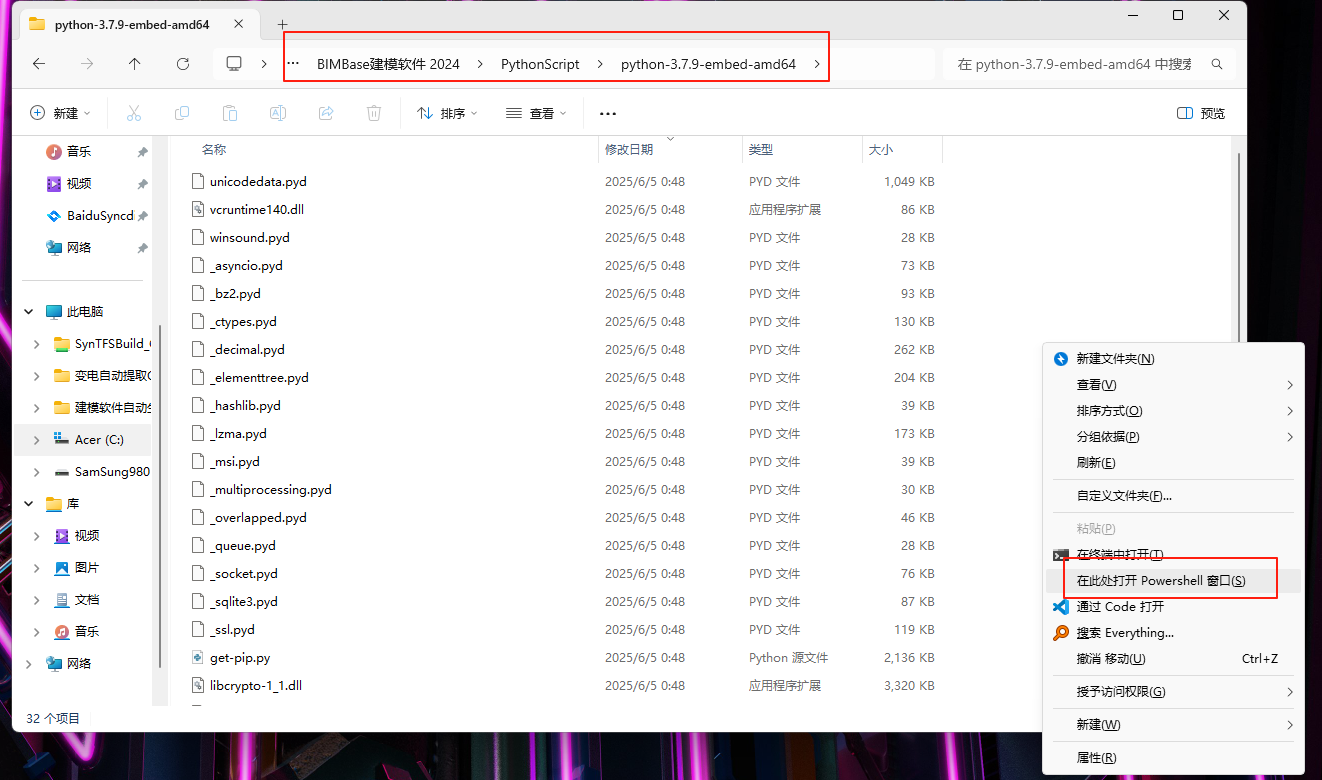Click the Share icon in toolbar
This screenshot has height=780, width=1322.
pyautogui.click(x=326, y=113)
